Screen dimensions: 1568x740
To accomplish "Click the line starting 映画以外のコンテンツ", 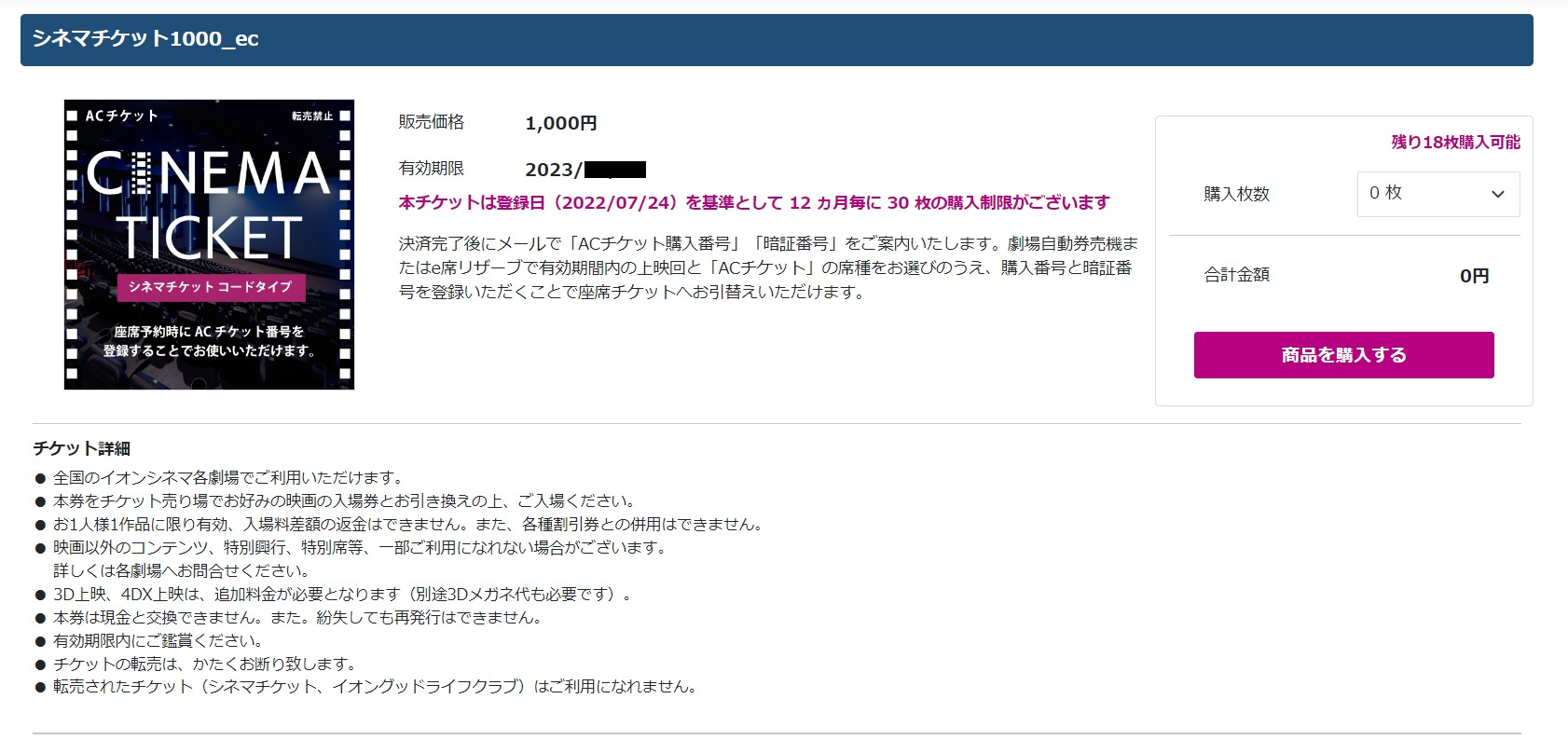I will (x=361, y=548).
